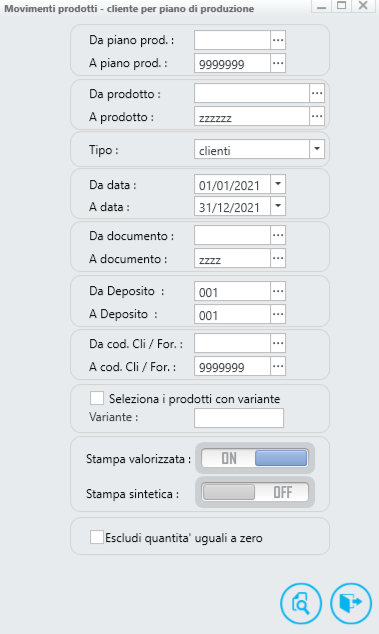
Task: Click the Variante text field
Action: click(239, 418)
